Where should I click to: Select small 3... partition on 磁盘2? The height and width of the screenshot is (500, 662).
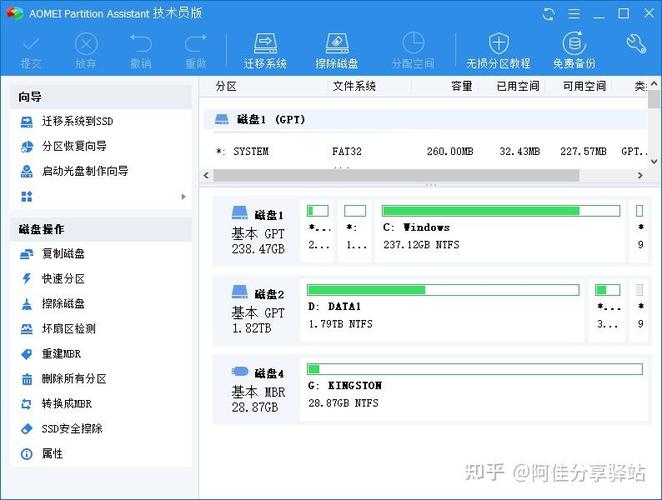coord(608,310)
